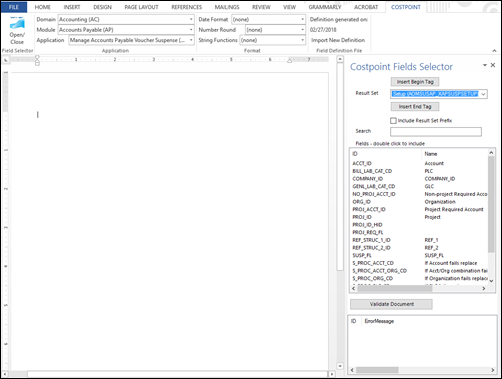This screenshot has width=502, height=379.
Task: Click Import New Definition
Action: point(338,40)
